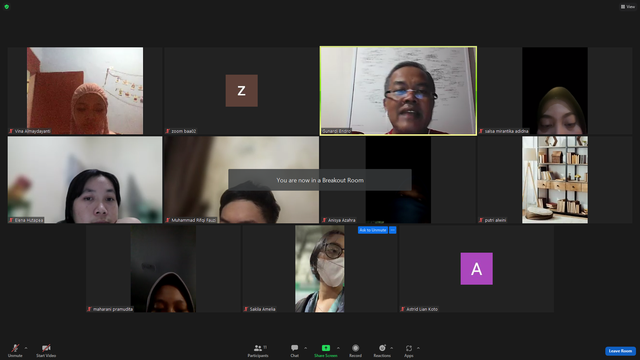Leave the breakout room

click(620, 351)
